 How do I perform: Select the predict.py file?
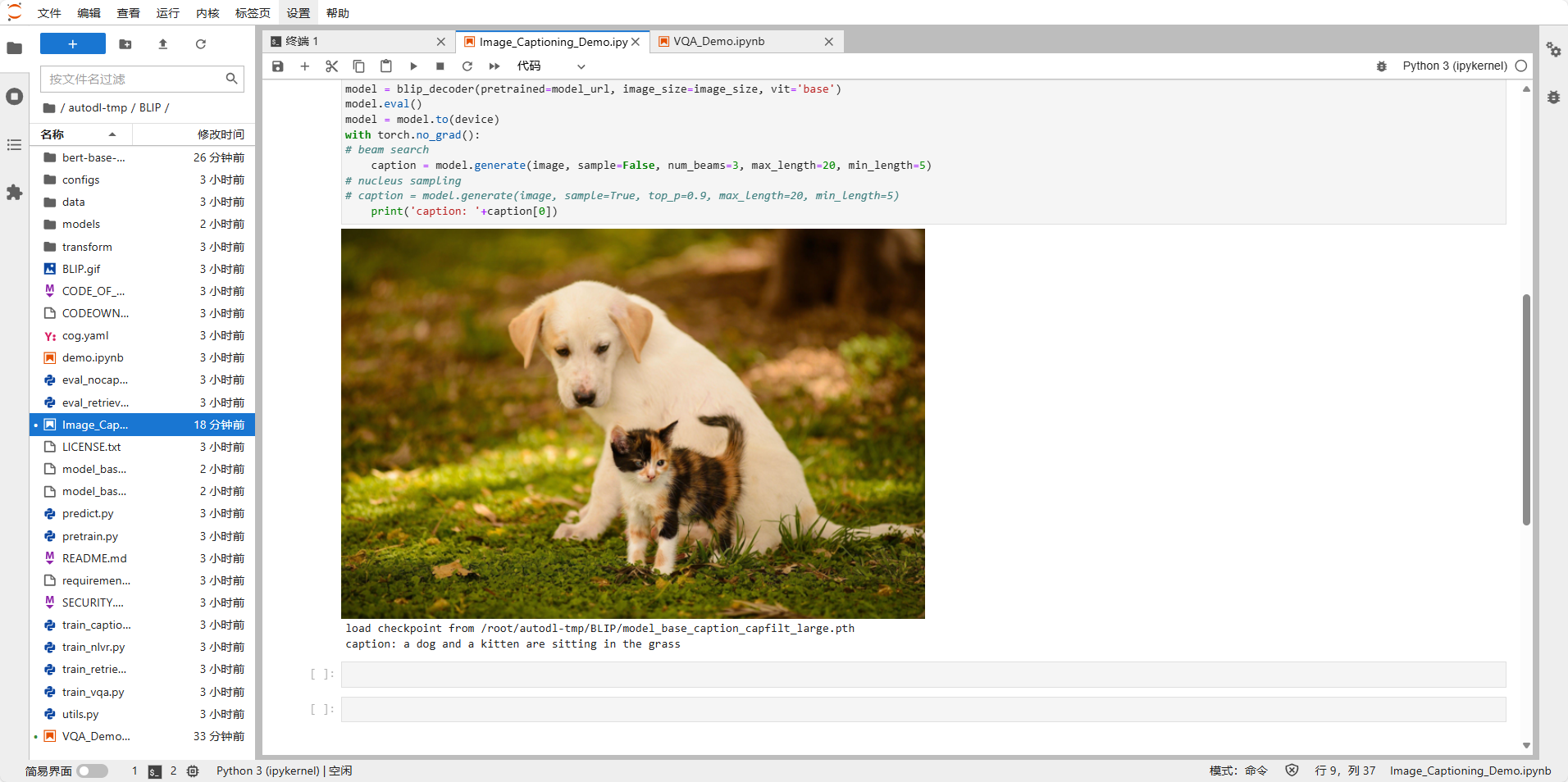coord(143,513)
